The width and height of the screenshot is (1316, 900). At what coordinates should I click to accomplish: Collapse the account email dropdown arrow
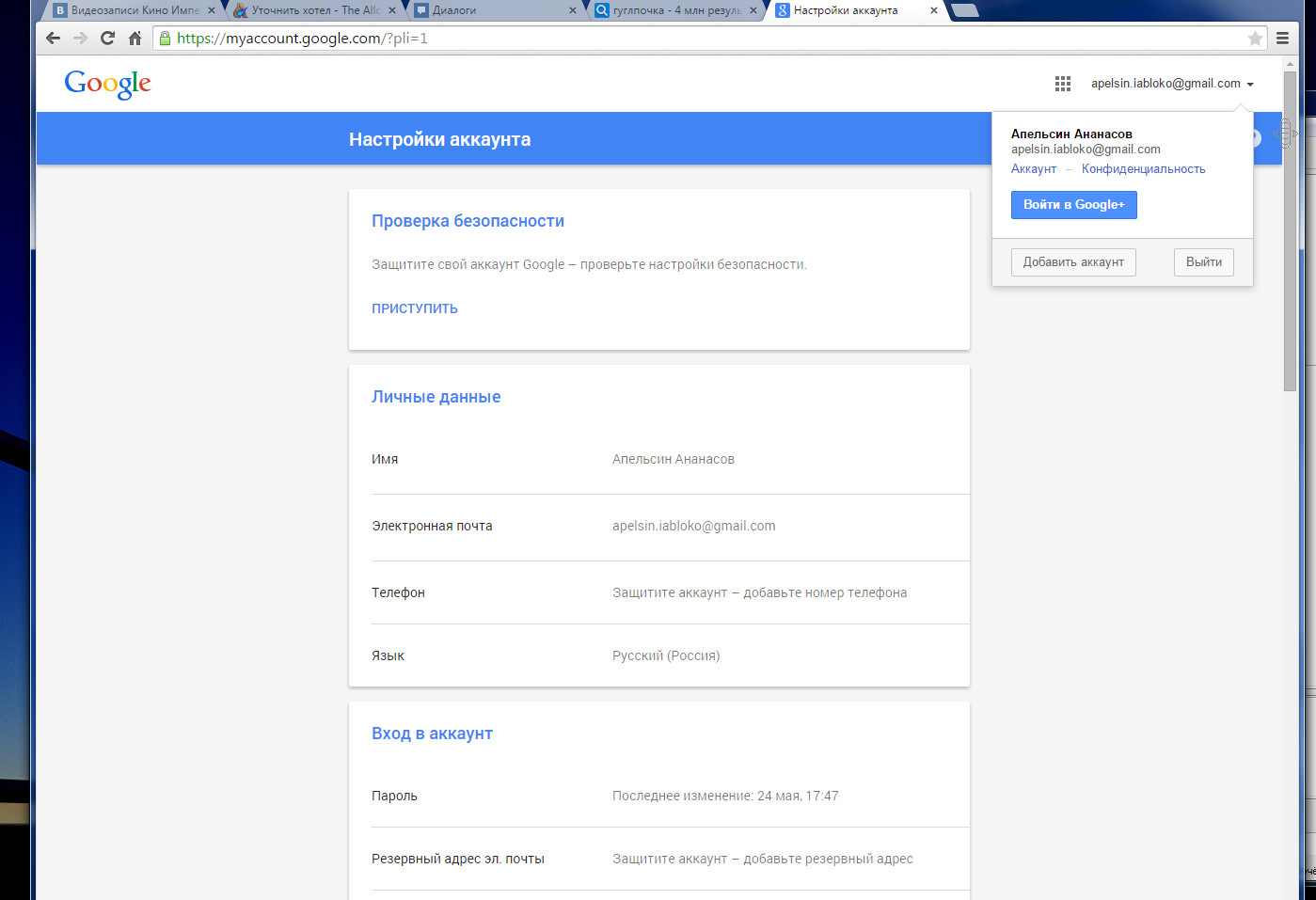tap(1250, 85)
